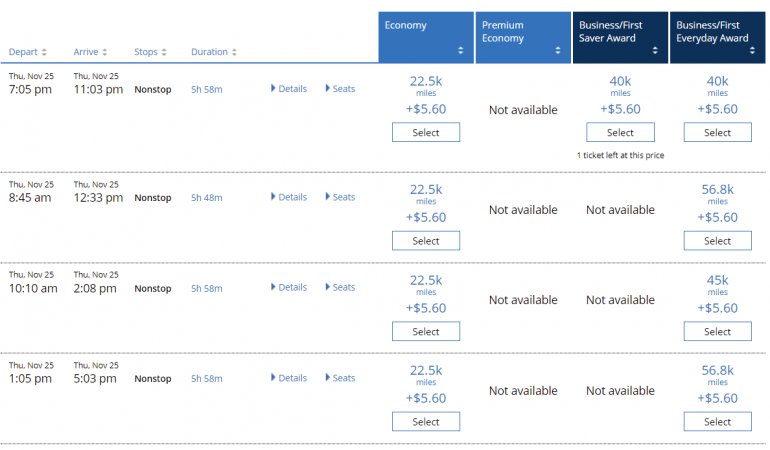This screenshot has width=770, height=450.
Task: Sort flights by Arrive column arrows
Action: coord(105,52)
